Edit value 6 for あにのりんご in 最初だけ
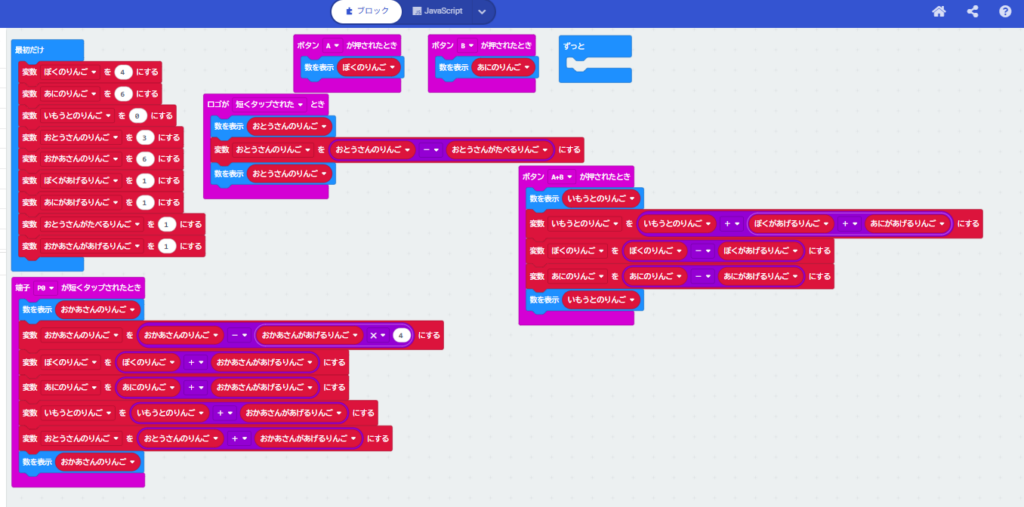 (x=123, y=94)
